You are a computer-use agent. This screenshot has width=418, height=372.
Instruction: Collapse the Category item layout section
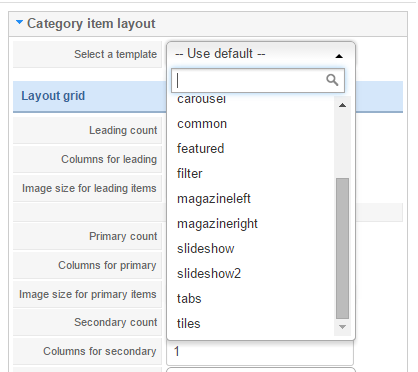(19, 23)
